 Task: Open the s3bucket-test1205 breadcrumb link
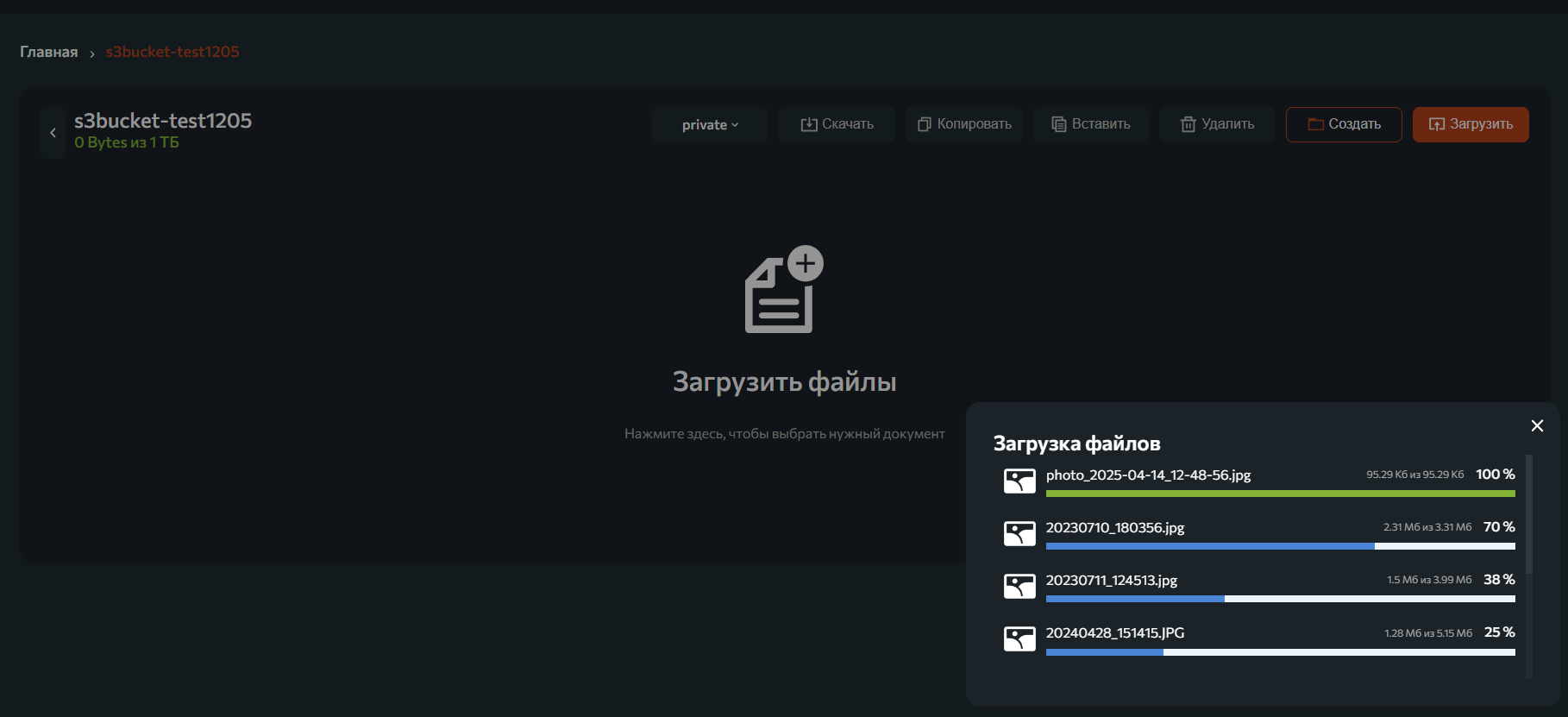point(172,52)
